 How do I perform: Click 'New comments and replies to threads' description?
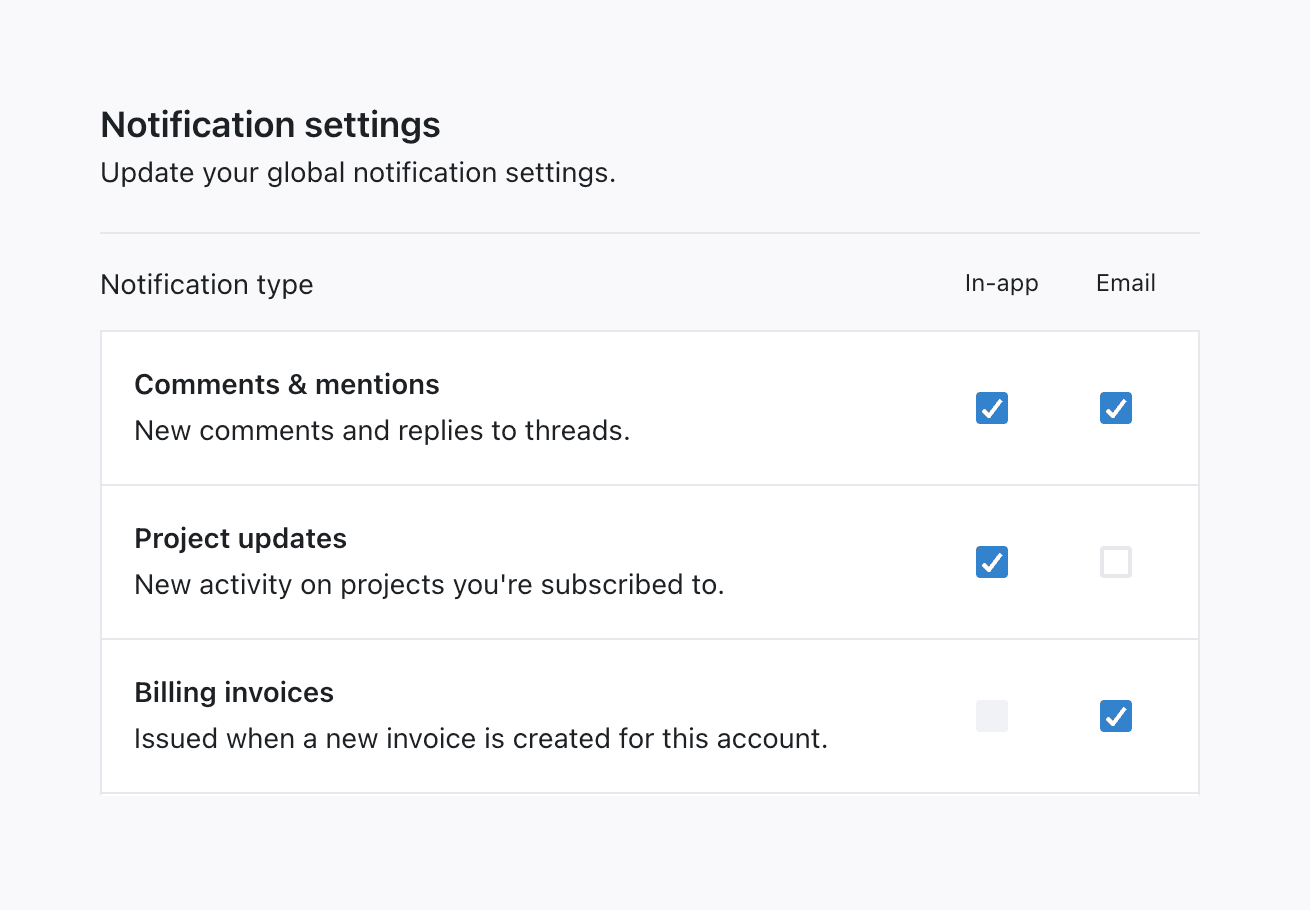pos(382,431)
